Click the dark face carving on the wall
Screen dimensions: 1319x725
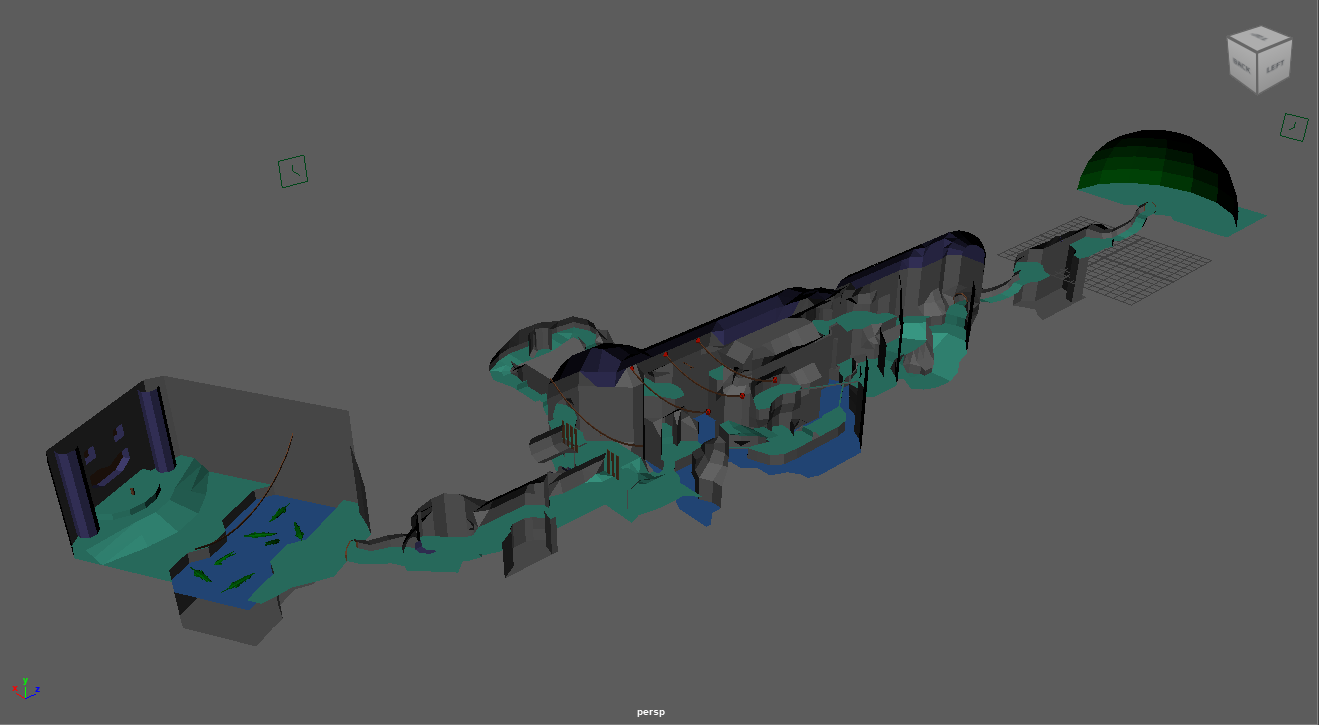coord(108,460)
